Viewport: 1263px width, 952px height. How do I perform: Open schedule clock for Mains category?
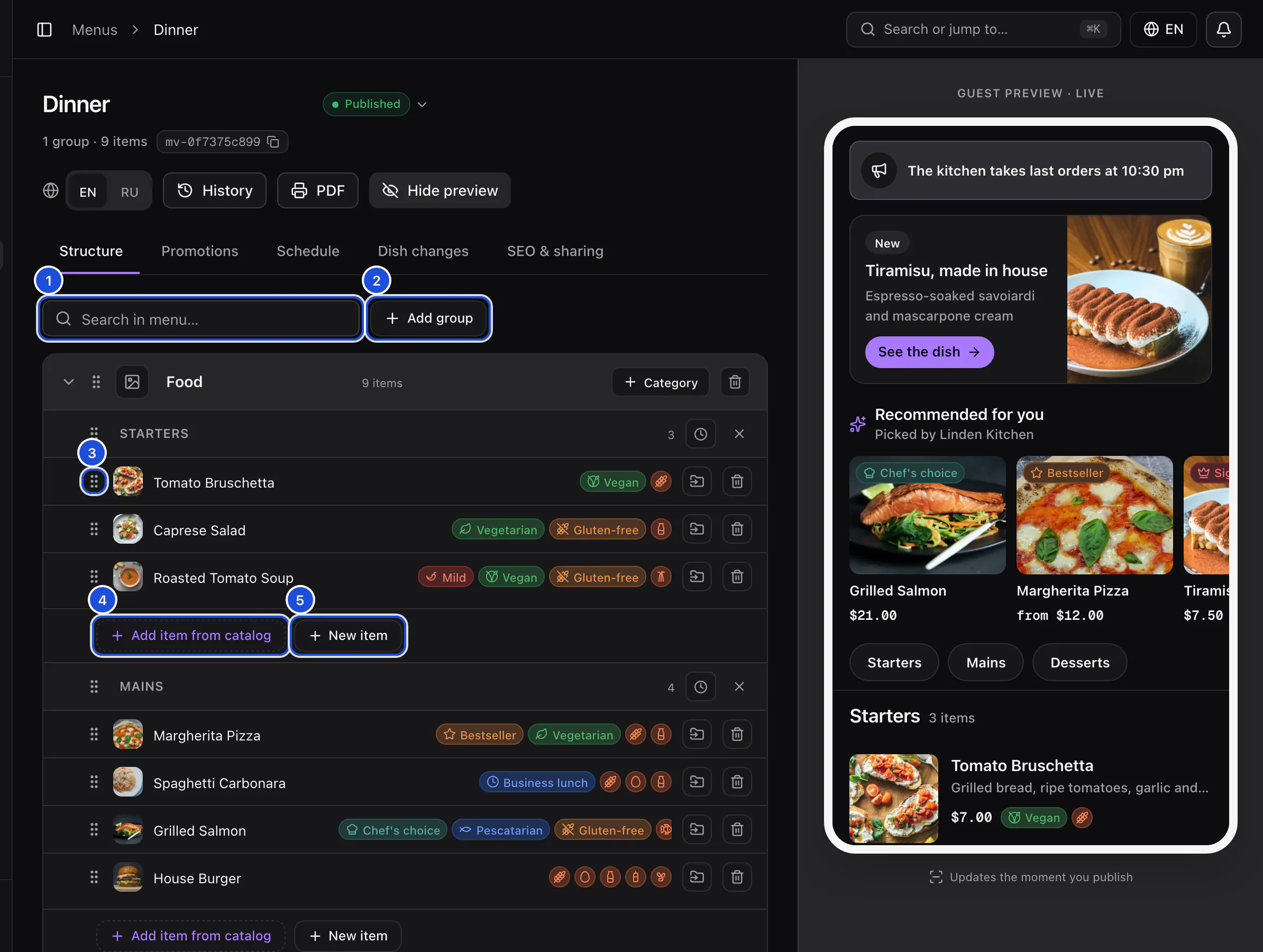pos(701,687)
